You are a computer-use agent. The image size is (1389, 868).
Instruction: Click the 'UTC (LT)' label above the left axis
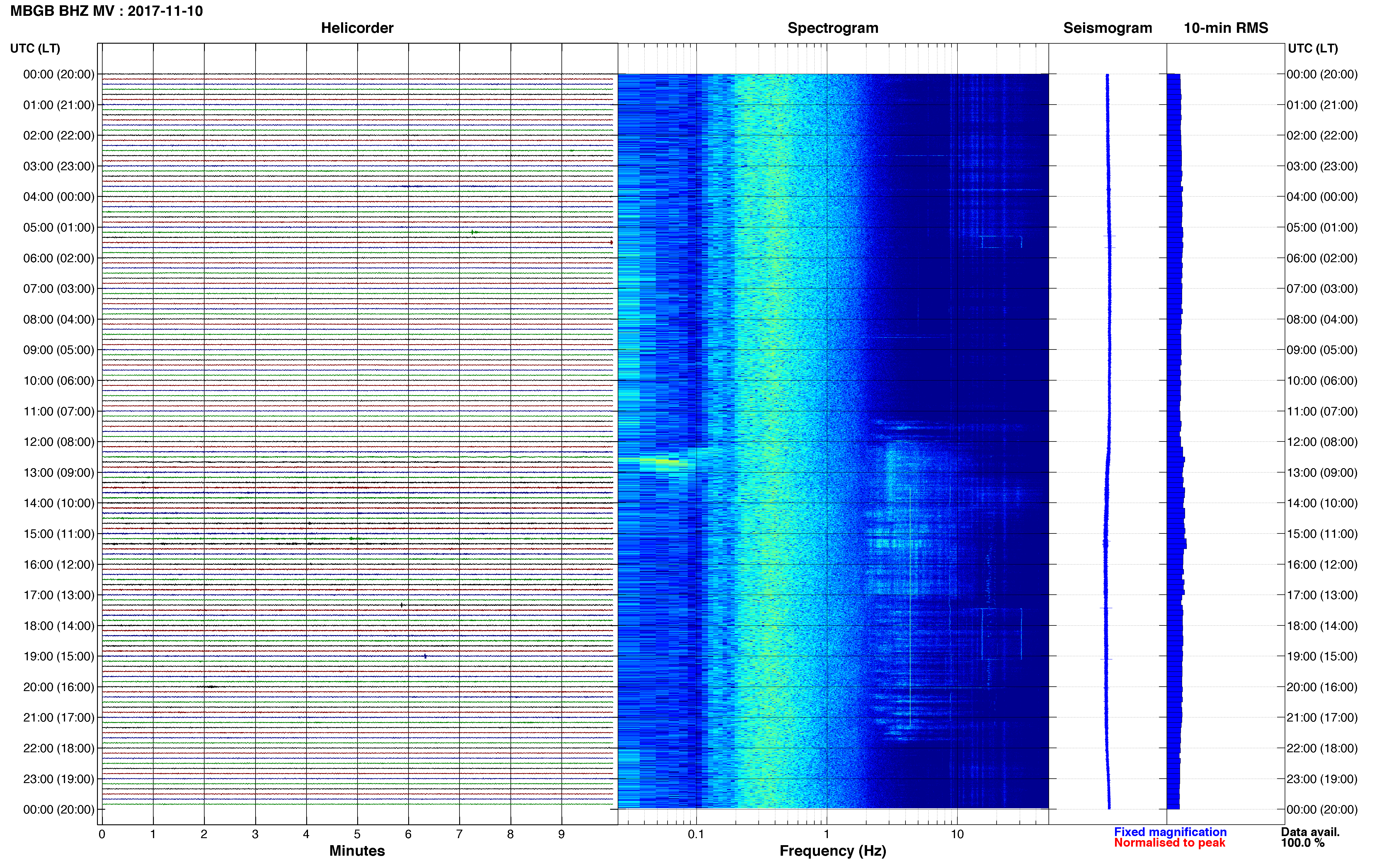[x=35, y=48]
